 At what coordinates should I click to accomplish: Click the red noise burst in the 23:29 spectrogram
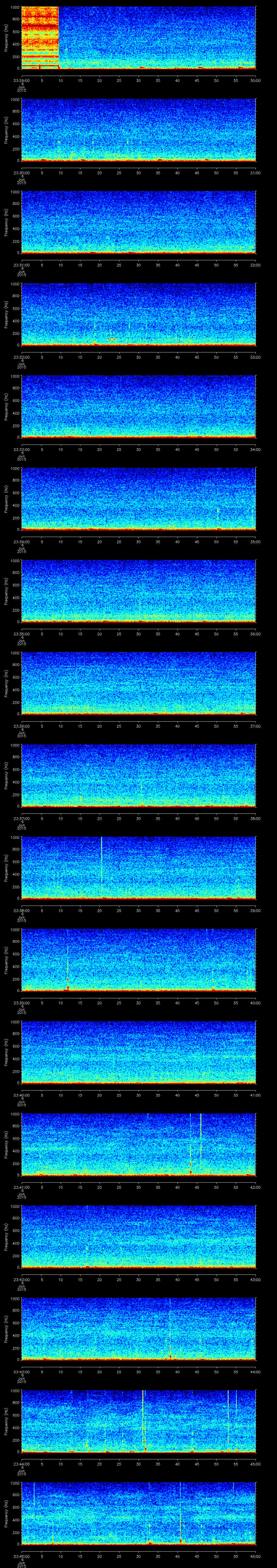pyautogui.click(x=39, y=36)
